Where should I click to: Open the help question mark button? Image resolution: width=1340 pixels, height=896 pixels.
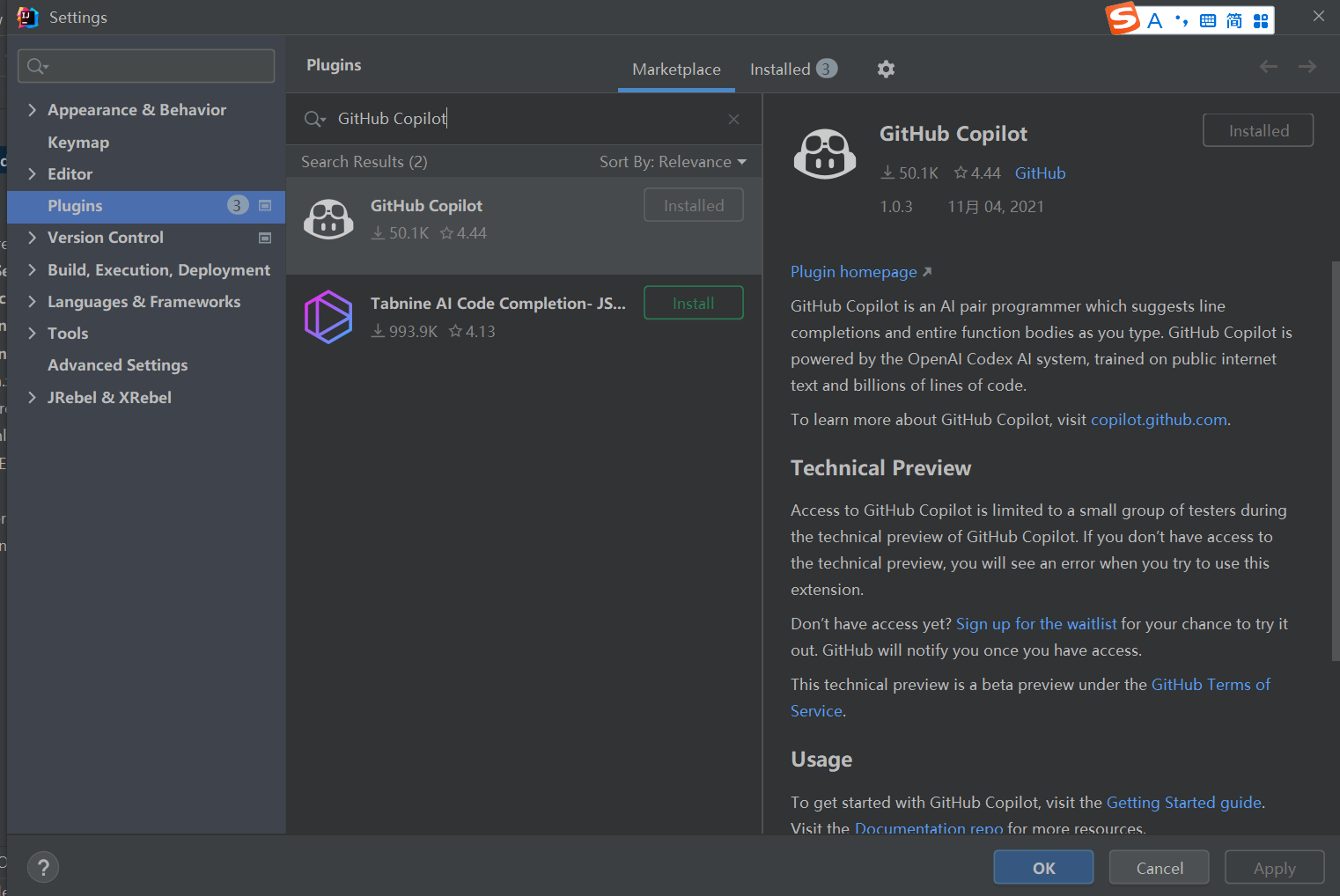click(x=43, y=867)
